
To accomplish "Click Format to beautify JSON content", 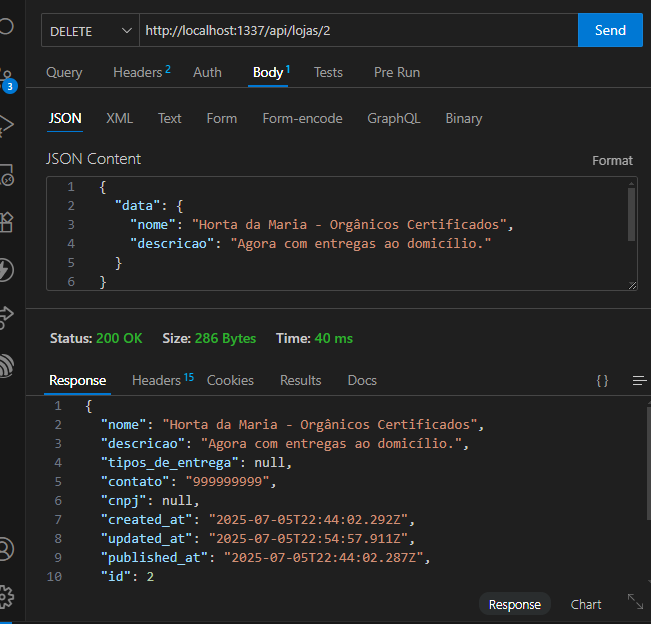I will 612,161.
